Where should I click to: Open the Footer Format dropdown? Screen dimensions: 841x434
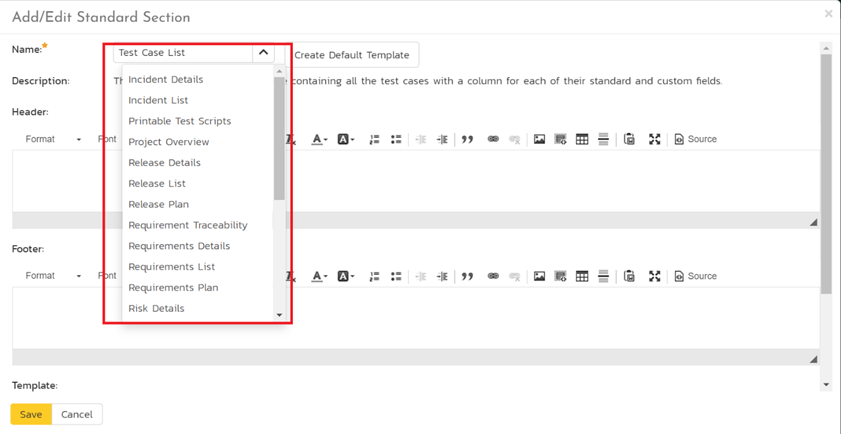(53, 276)
